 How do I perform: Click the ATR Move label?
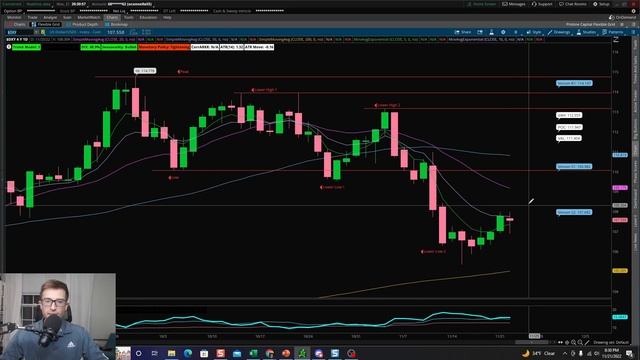pyautogui.click(x=259, y=47)
